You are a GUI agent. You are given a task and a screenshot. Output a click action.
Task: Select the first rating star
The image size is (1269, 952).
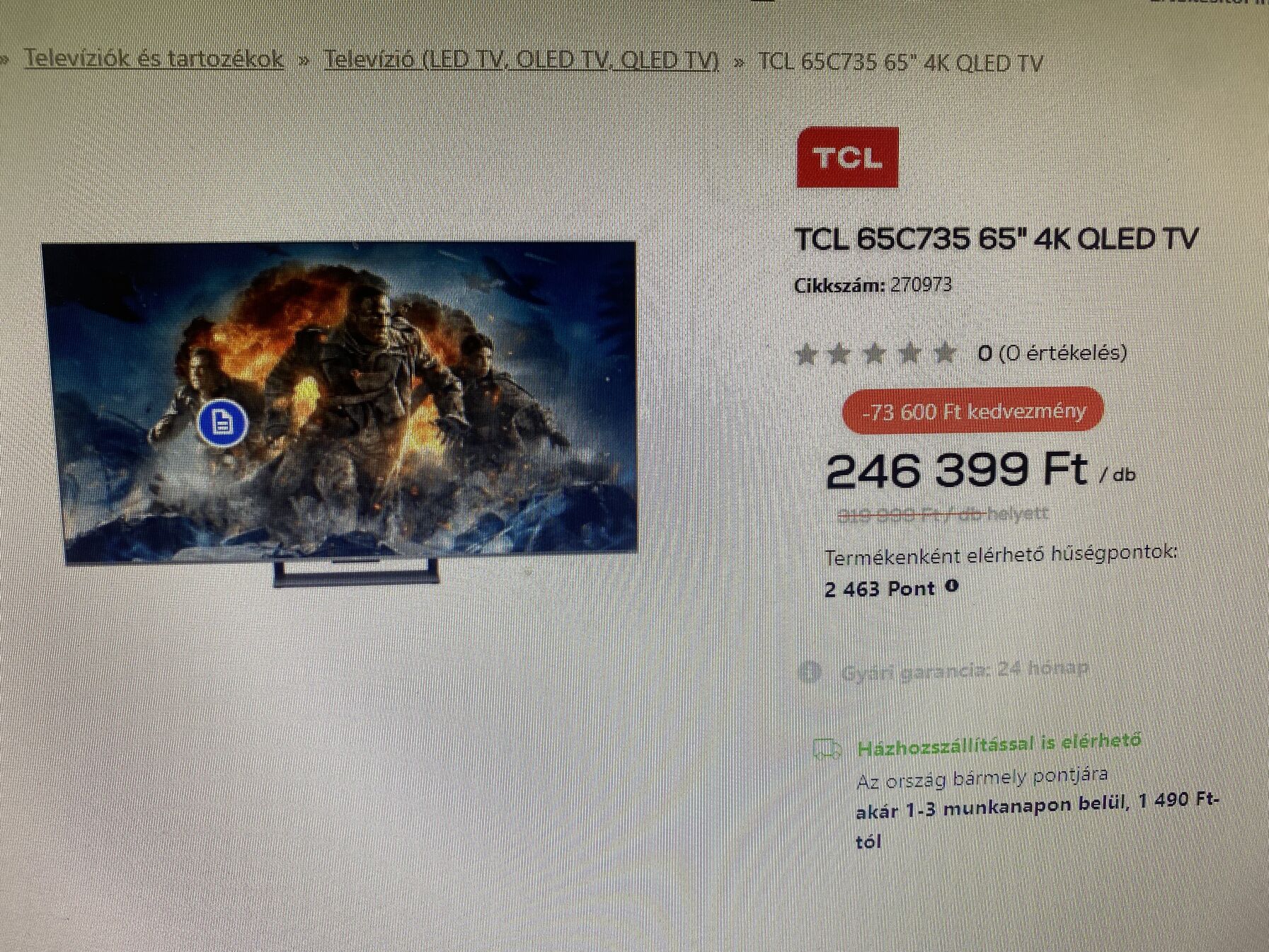click(805, 353)
